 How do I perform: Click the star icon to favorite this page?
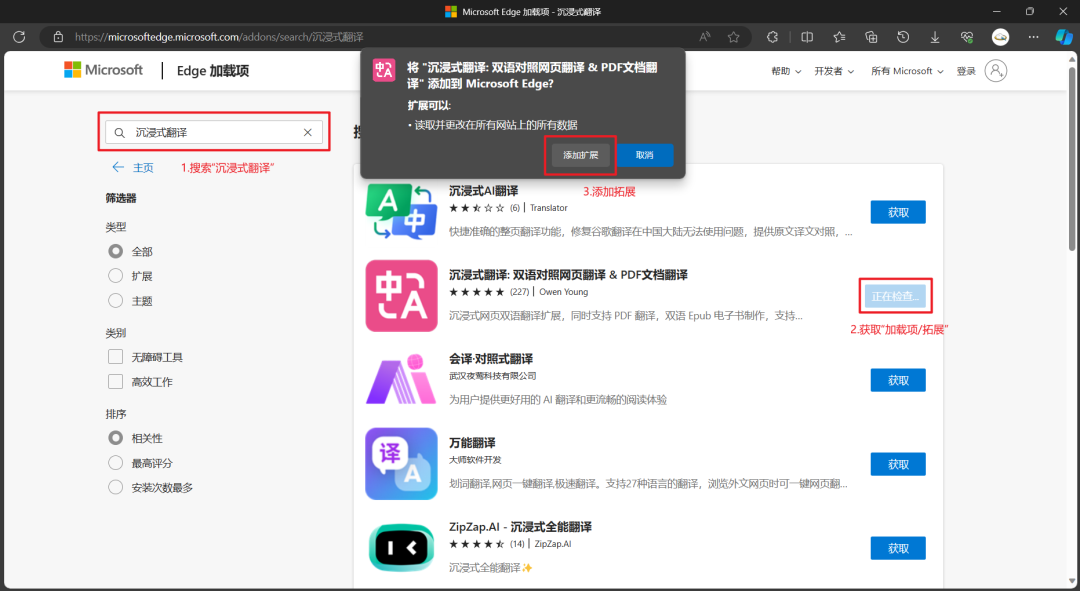tap(733, 37)
